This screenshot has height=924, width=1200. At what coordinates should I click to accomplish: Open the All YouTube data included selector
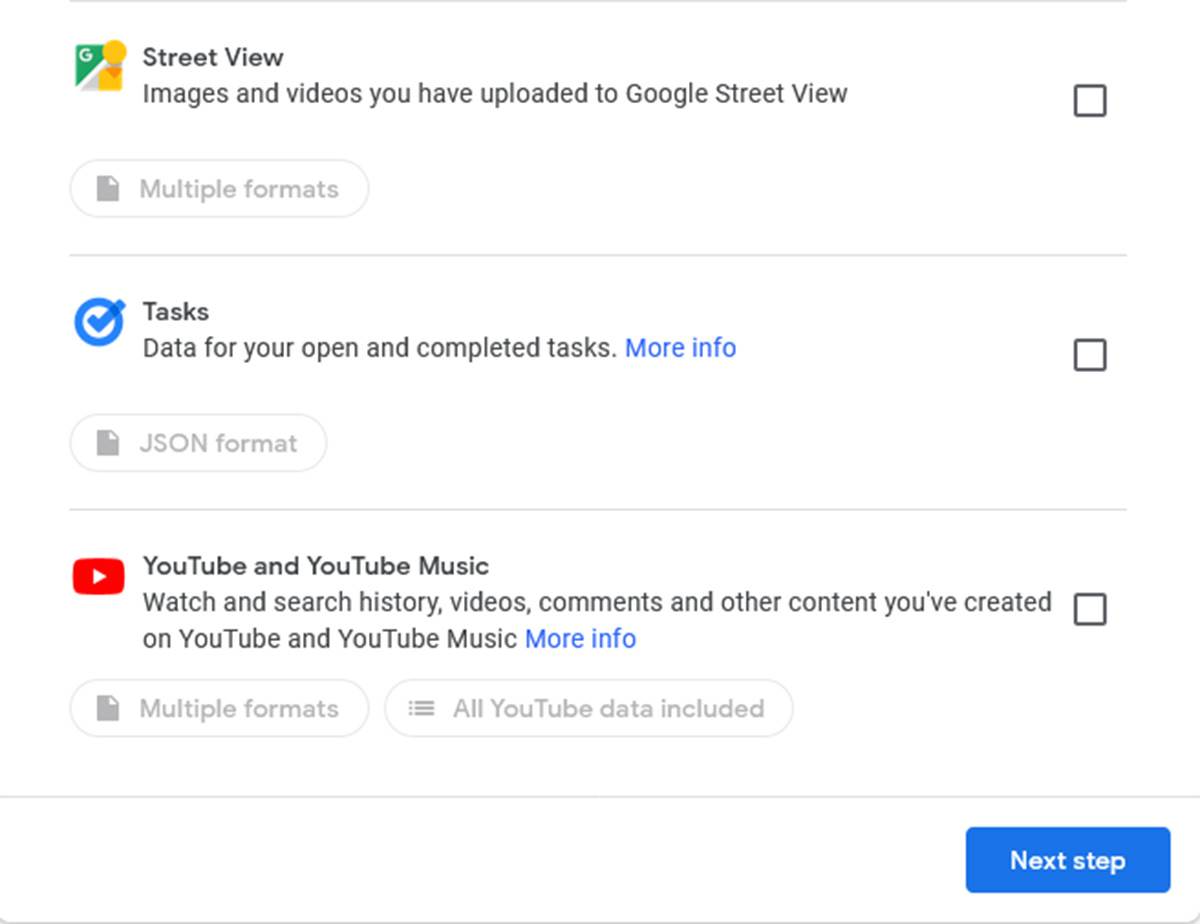588,708
